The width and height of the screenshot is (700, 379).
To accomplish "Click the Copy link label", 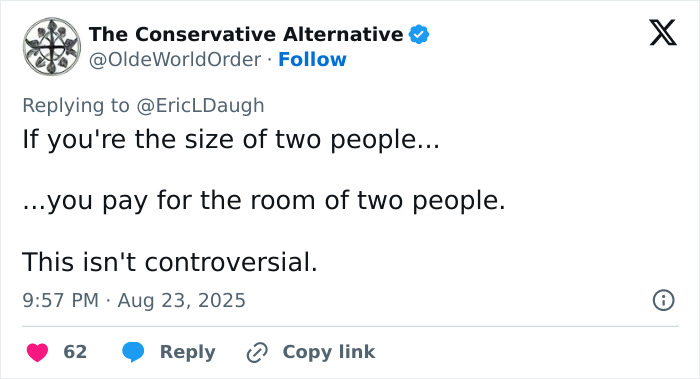I will pos(329,352).
